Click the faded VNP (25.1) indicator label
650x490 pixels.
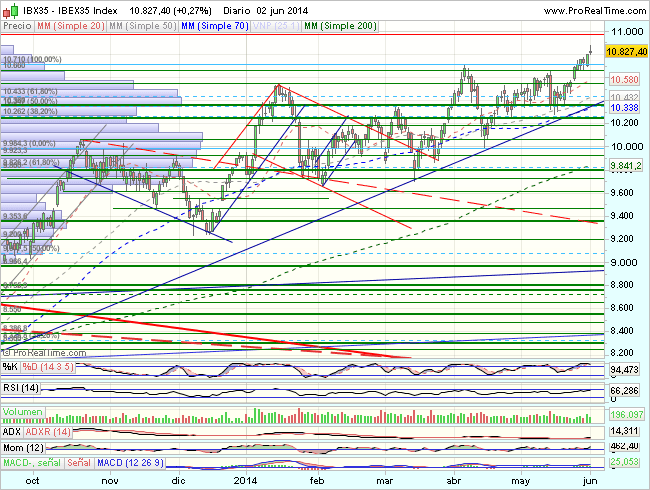[275, 25]
